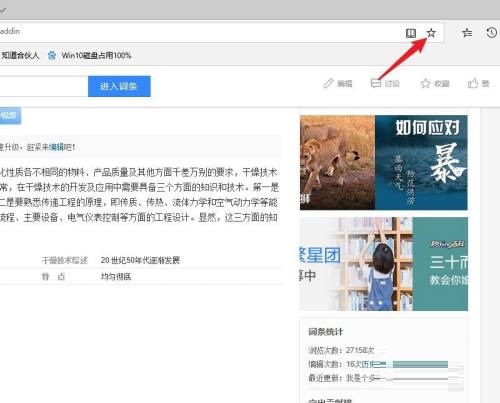Open the 如何应对暴雨天气 banner image
500x403 pixels.
(421, 163)
